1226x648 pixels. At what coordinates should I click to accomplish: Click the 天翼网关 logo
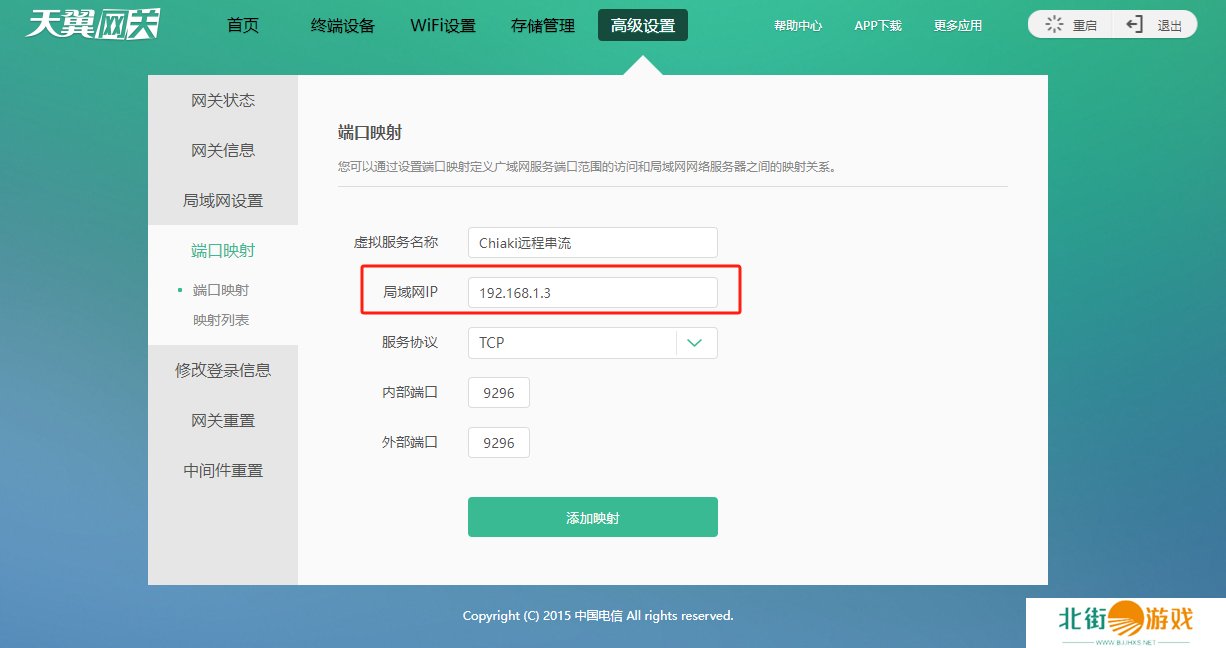coord(92,24)
